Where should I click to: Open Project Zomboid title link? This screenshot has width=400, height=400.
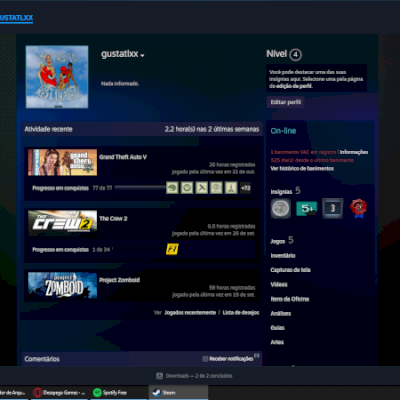pos(119,280)
